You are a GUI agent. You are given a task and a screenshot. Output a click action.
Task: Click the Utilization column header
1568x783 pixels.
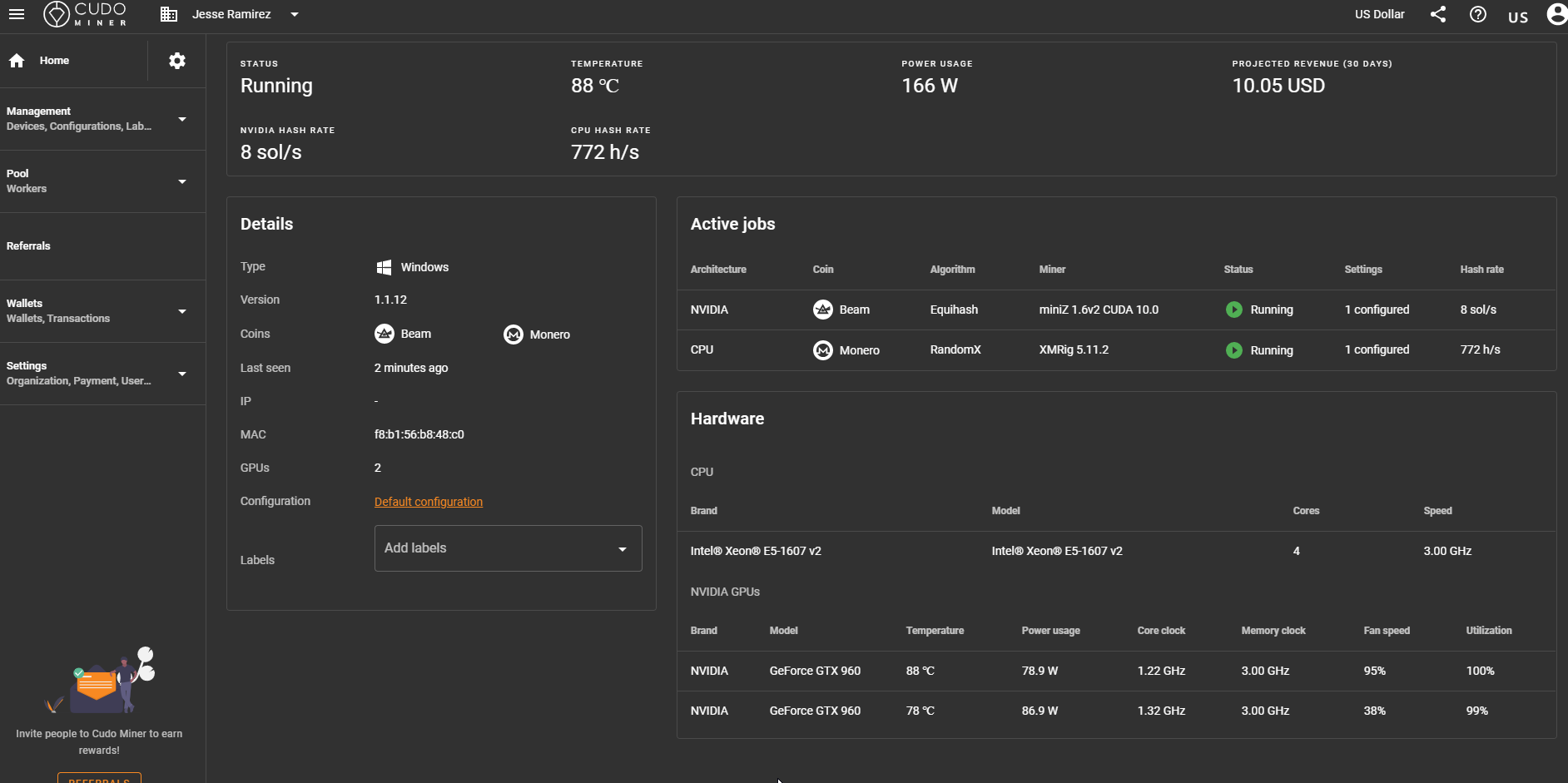[x=1489, y=631]
